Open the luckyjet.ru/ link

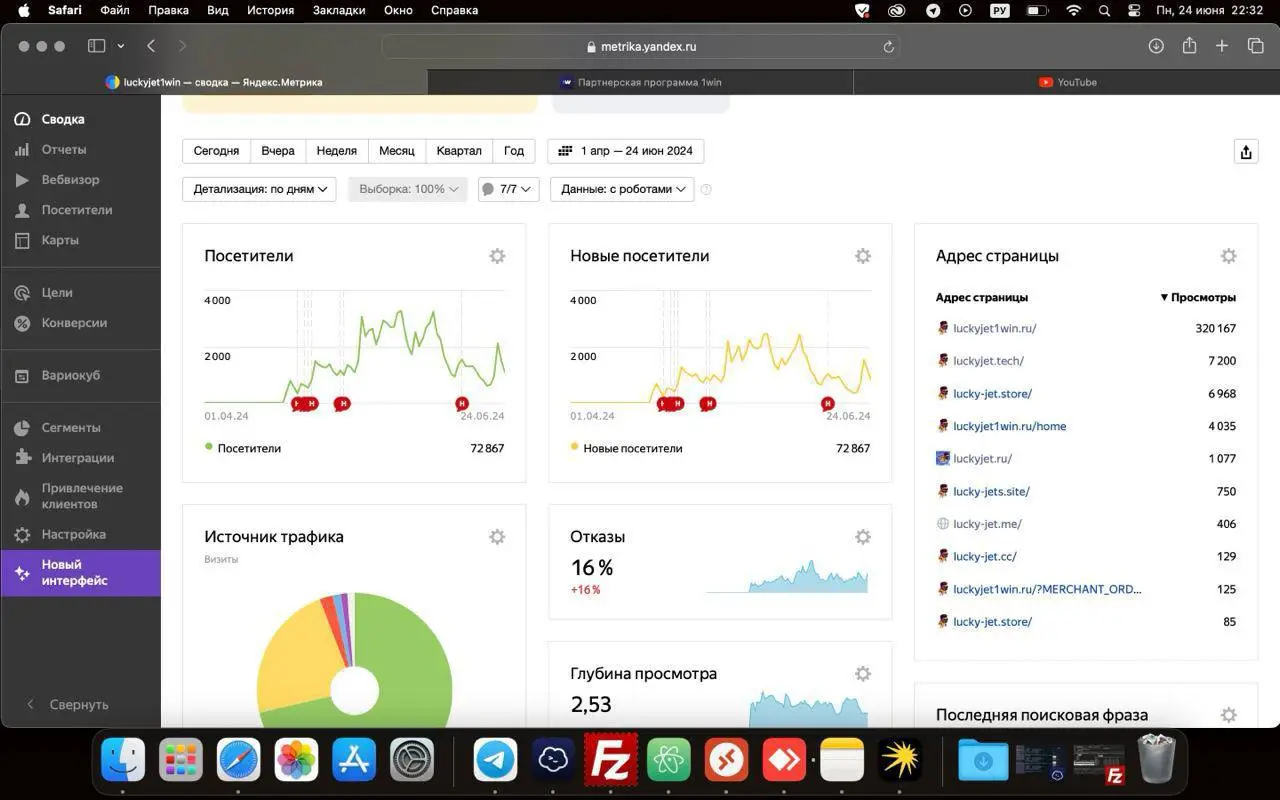(983, 459)
